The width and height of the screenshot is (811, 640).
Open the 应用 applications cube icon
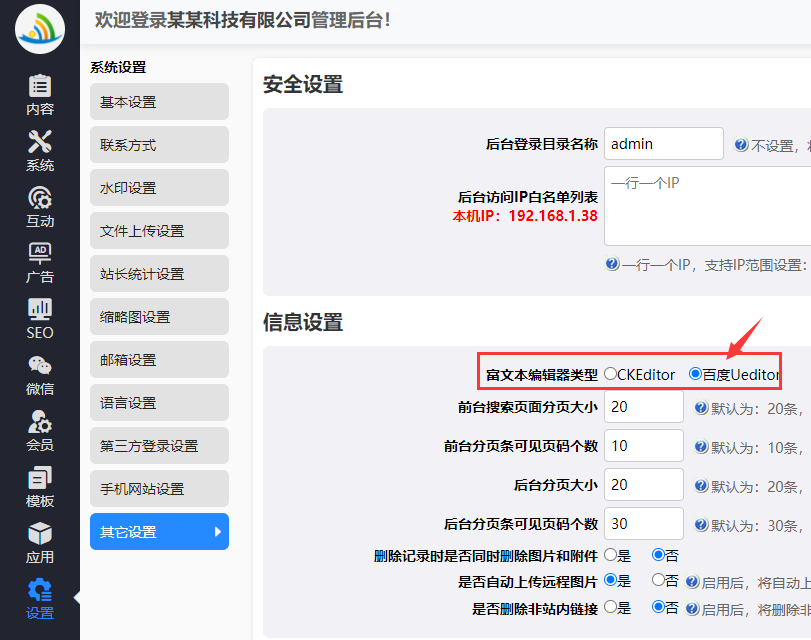pyautogui.click(x=40, y=534)
